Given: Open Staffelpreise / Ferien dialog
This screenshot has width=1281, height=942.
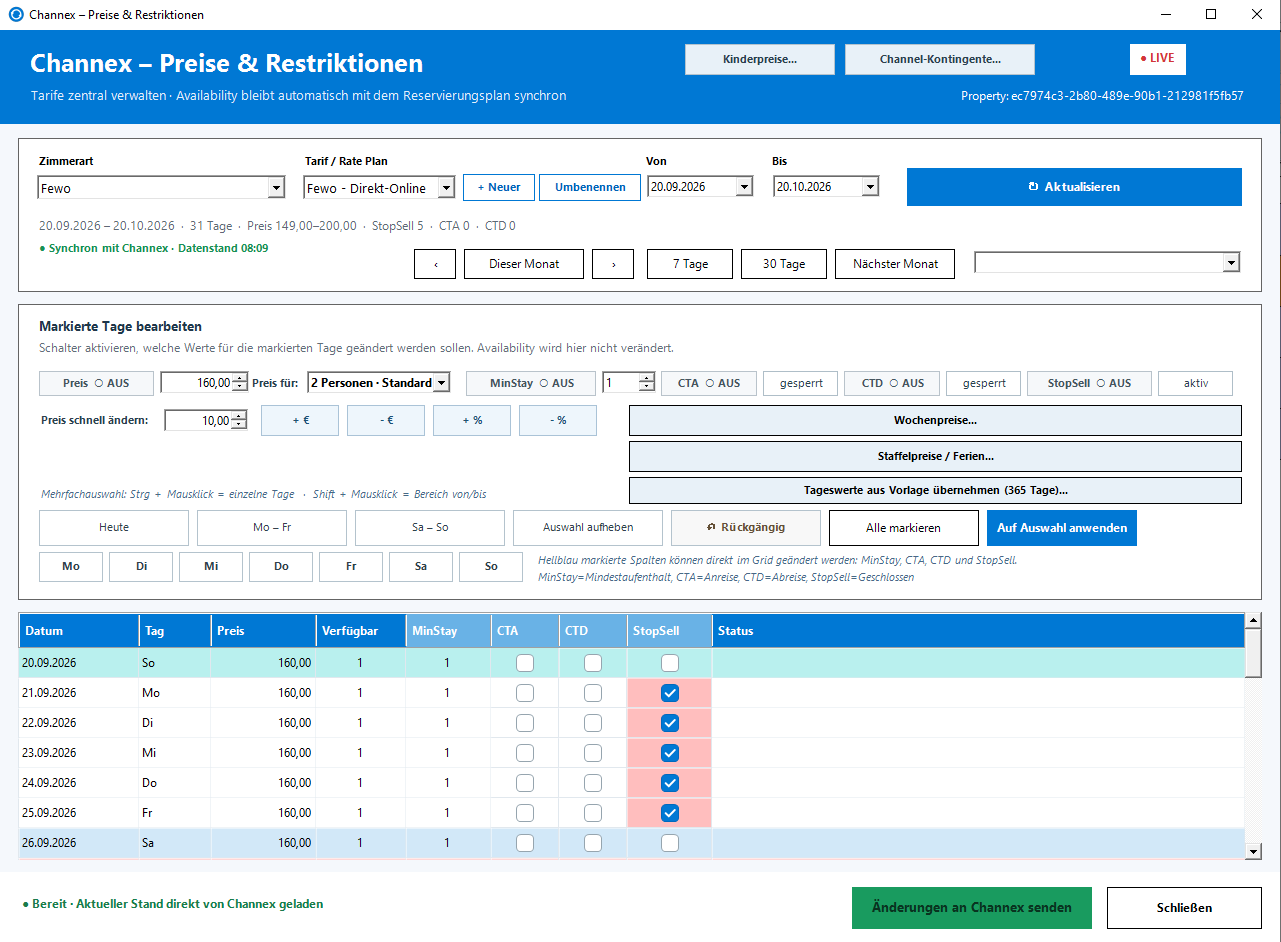Looking at the screenshot, I should [935, 456].
